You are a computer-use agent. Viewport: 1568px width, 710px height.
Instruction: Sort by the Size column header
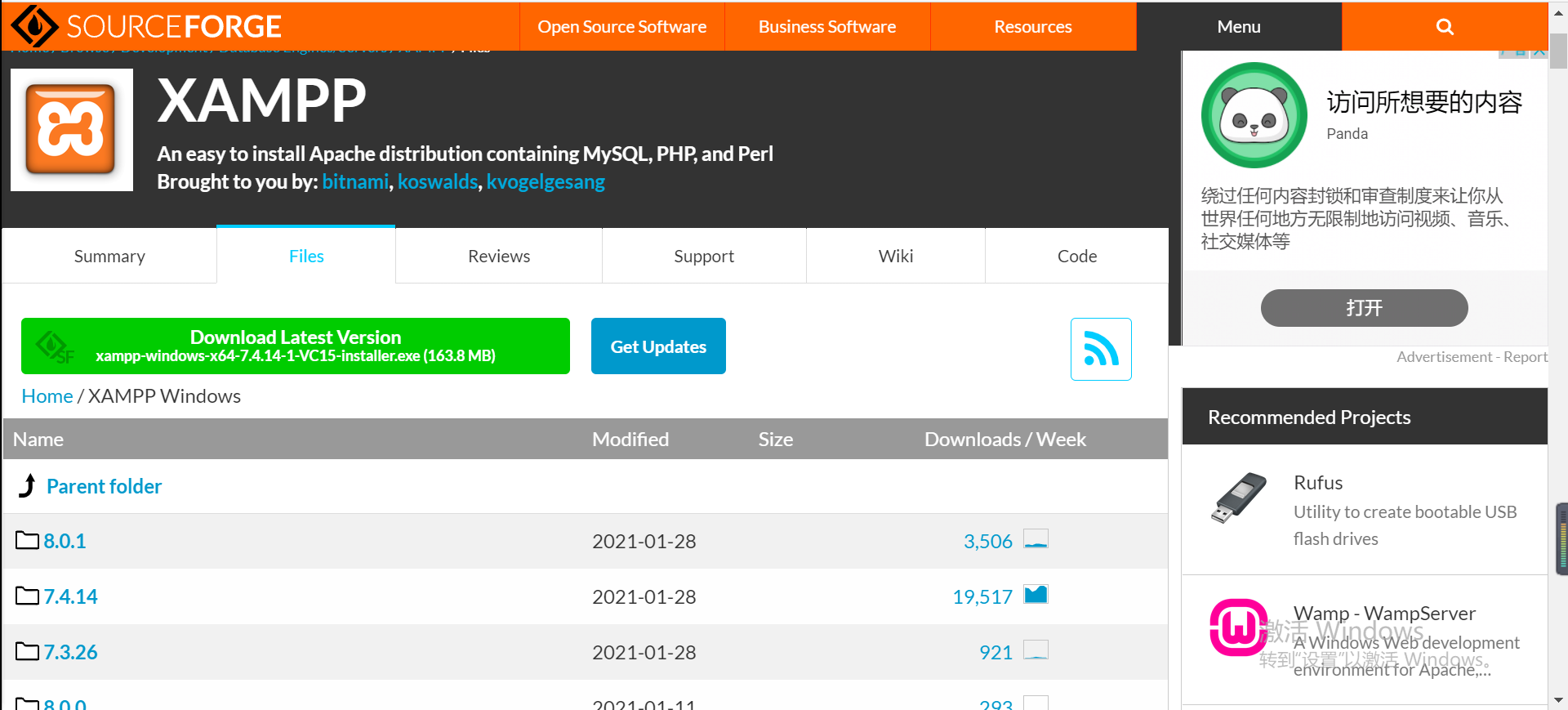click(775, 440)
